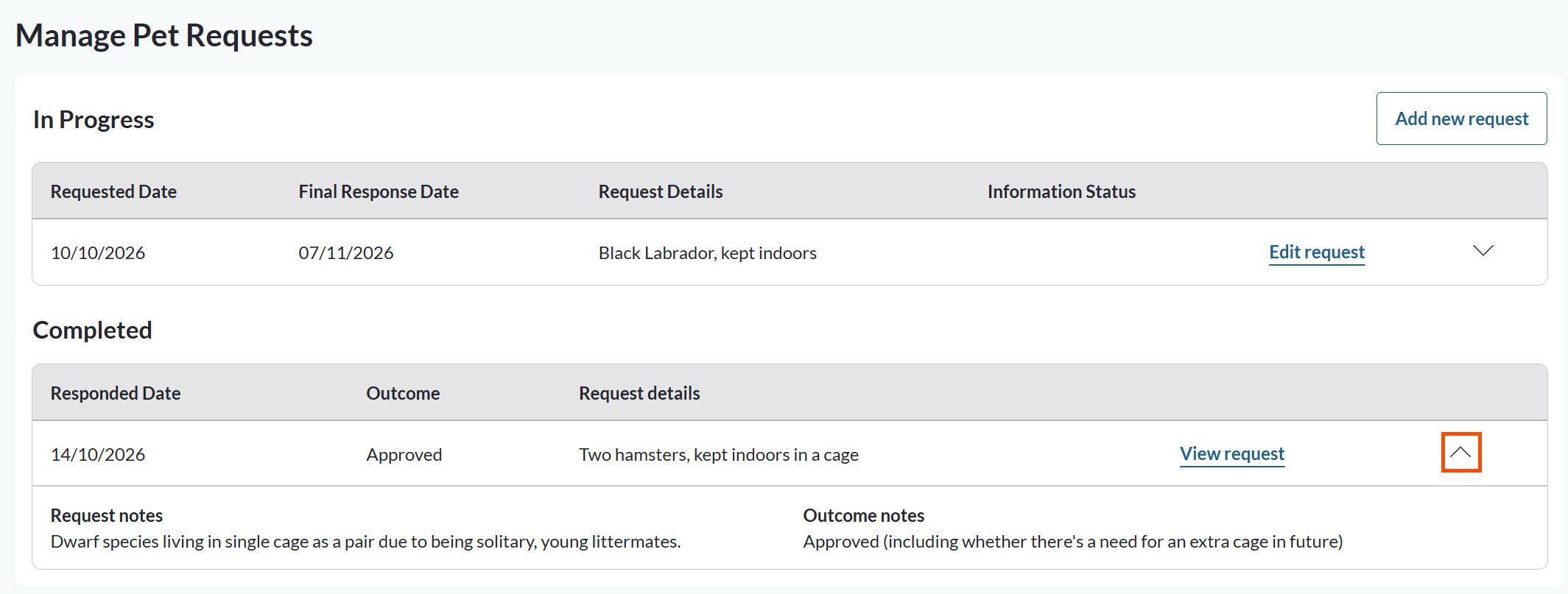Click Request details header in Completed table
This screenshot has width=1568, height=594.
pos(639,393)
